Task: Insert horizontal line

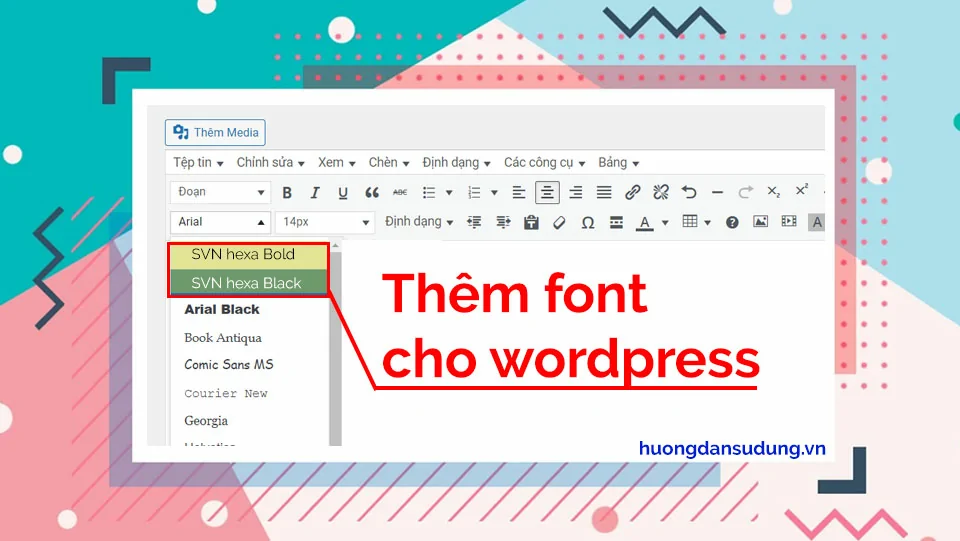Action: 718,193
